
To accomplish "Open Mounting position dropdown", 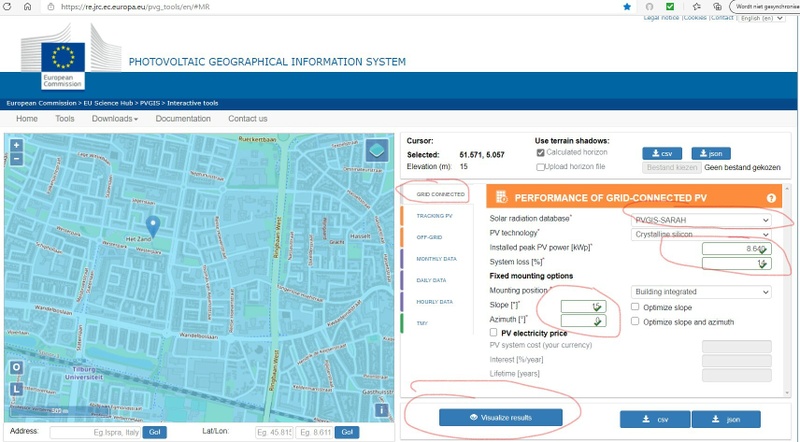I will (x=701, y=292).
